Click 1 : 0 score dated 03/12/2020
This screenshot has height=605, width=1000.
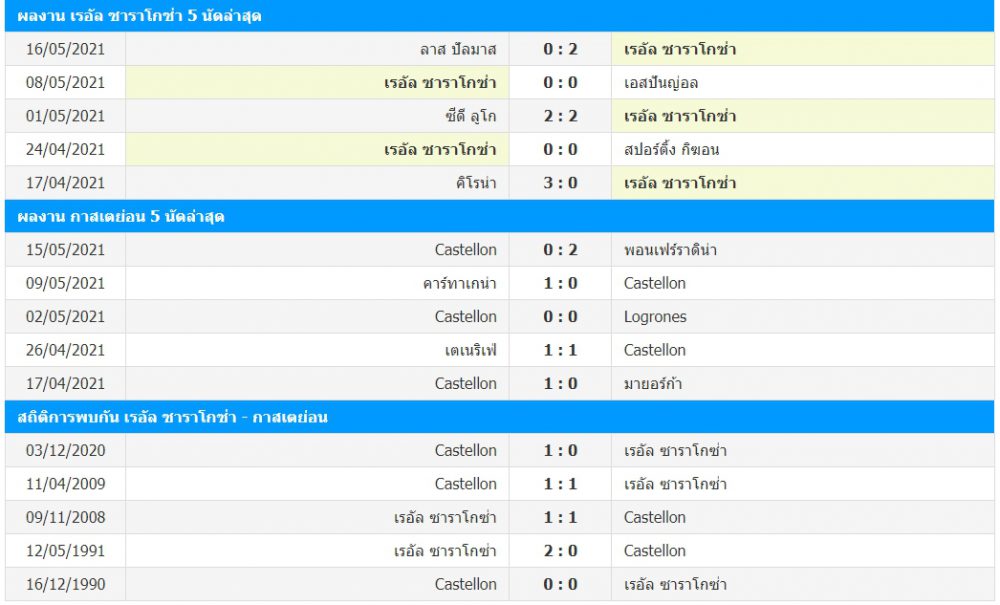pyautogui.click(x=560, y=450)
